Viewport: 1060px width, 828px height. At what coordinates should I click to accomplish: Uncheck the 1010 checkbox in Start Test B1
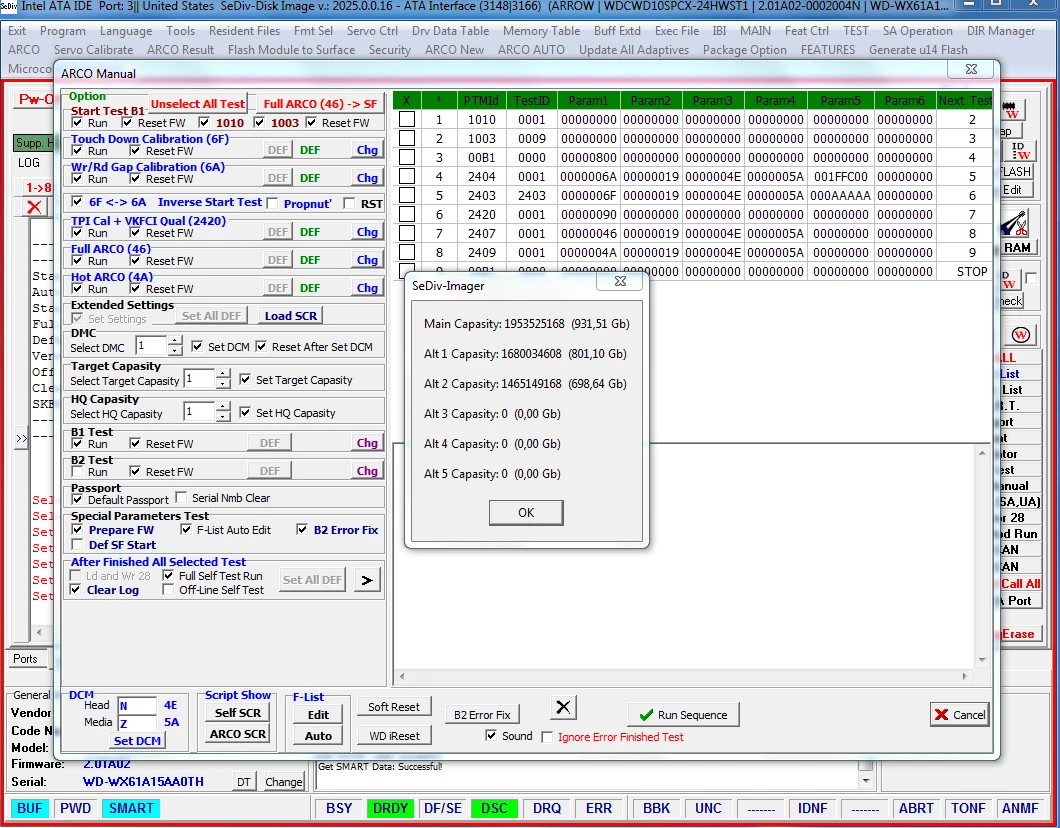[204, 122]
